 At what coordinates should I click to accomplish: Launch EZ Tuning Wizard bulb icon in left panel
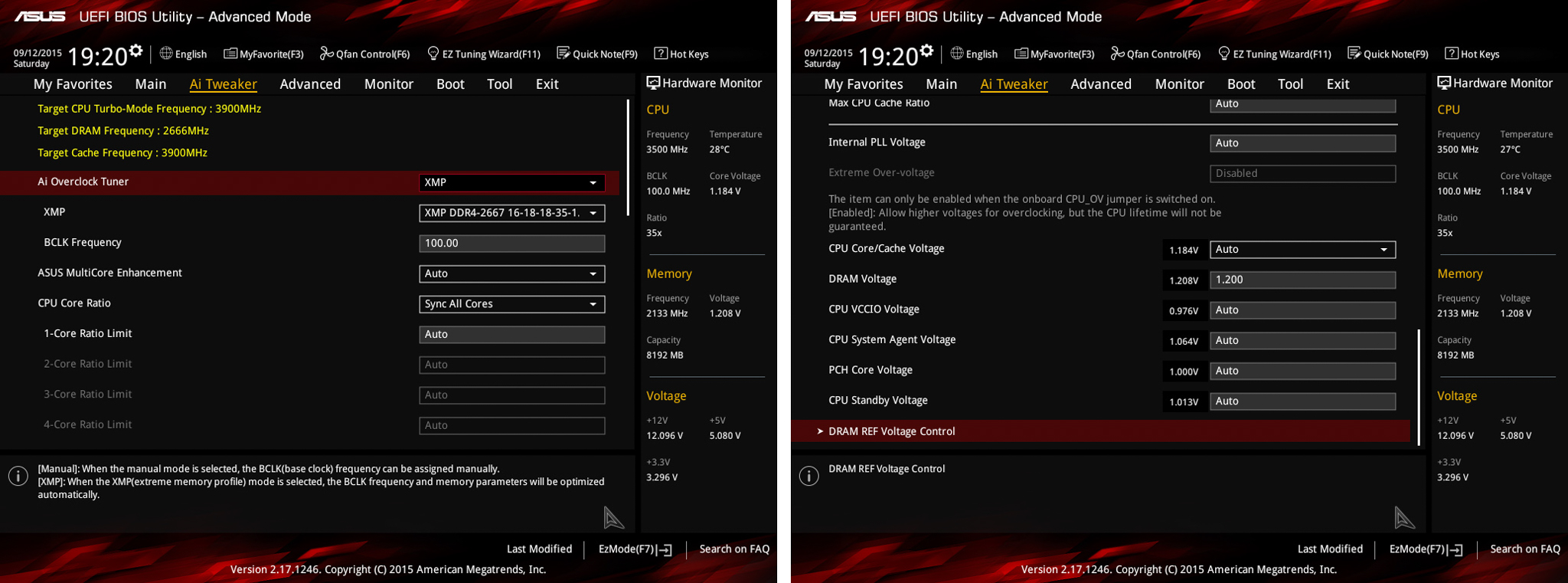pyautogui.click(x=433, y=54)
